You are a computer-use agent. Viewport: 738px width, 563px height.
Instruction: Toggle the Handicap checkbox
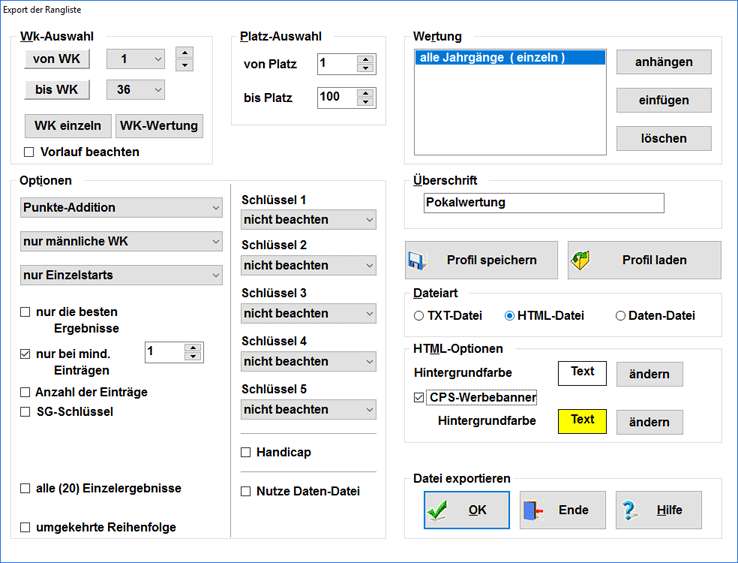pyautogui.click(x=246, y=453)
